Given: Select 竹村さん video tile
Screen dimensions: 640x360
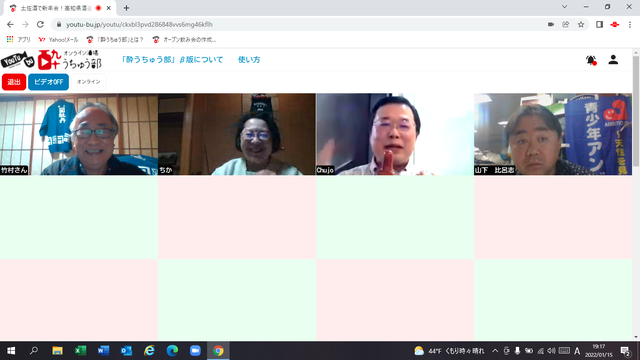Looking at the screenshot, I should click(79, 134).
